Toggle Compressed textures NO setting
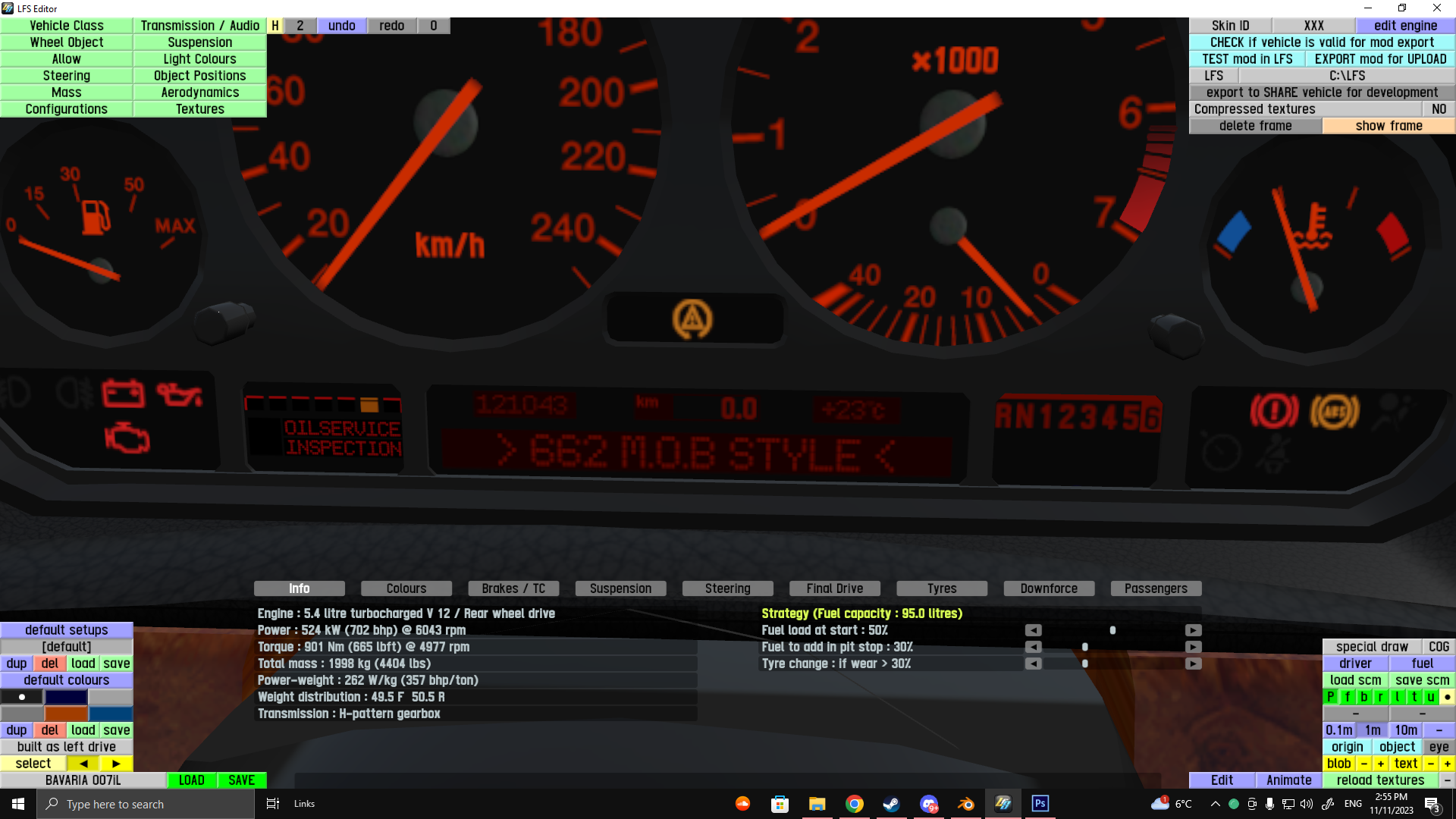Viewport: 1456px width, 819px height. tap(1439, 109)
